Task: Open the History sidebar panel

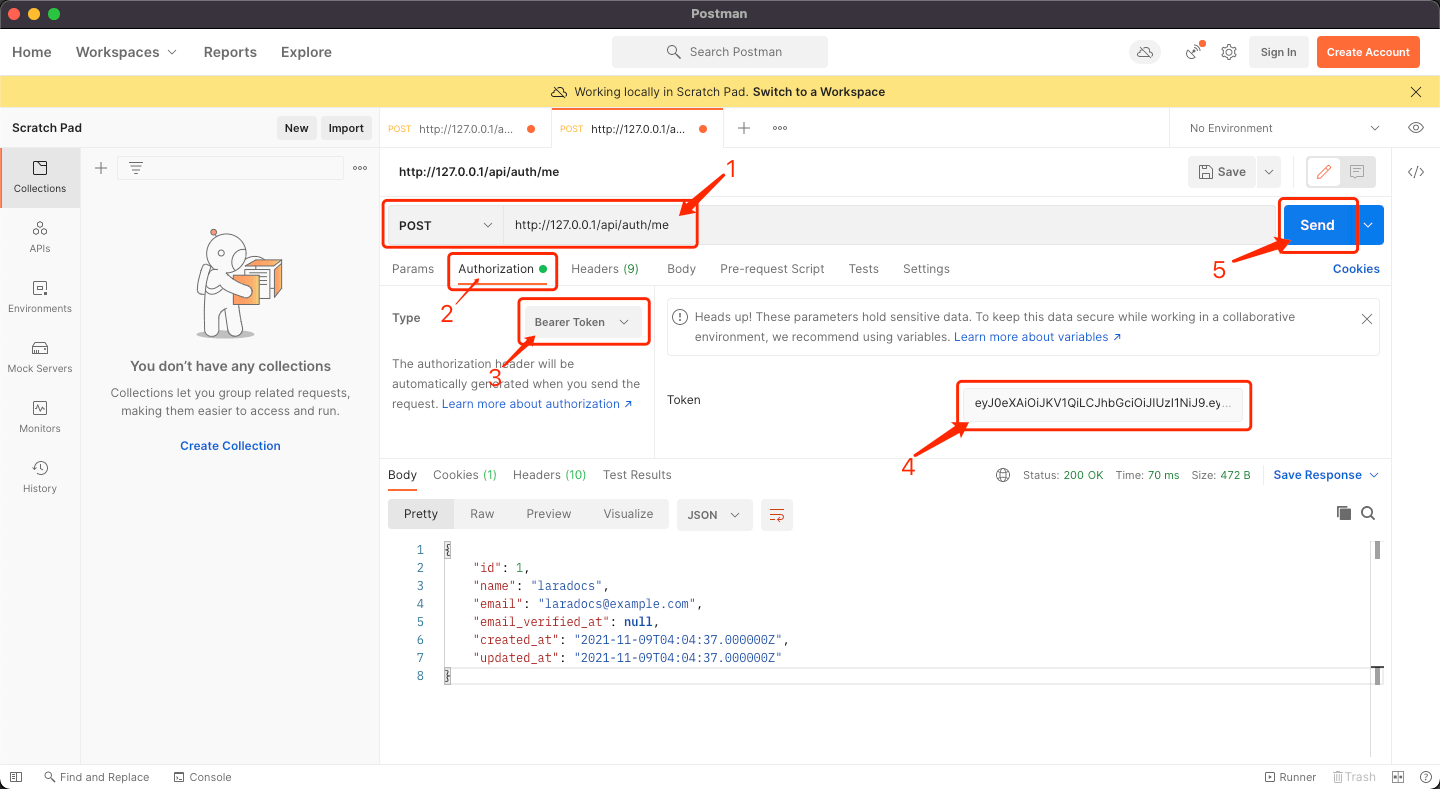Action: [x=40, y=477]
